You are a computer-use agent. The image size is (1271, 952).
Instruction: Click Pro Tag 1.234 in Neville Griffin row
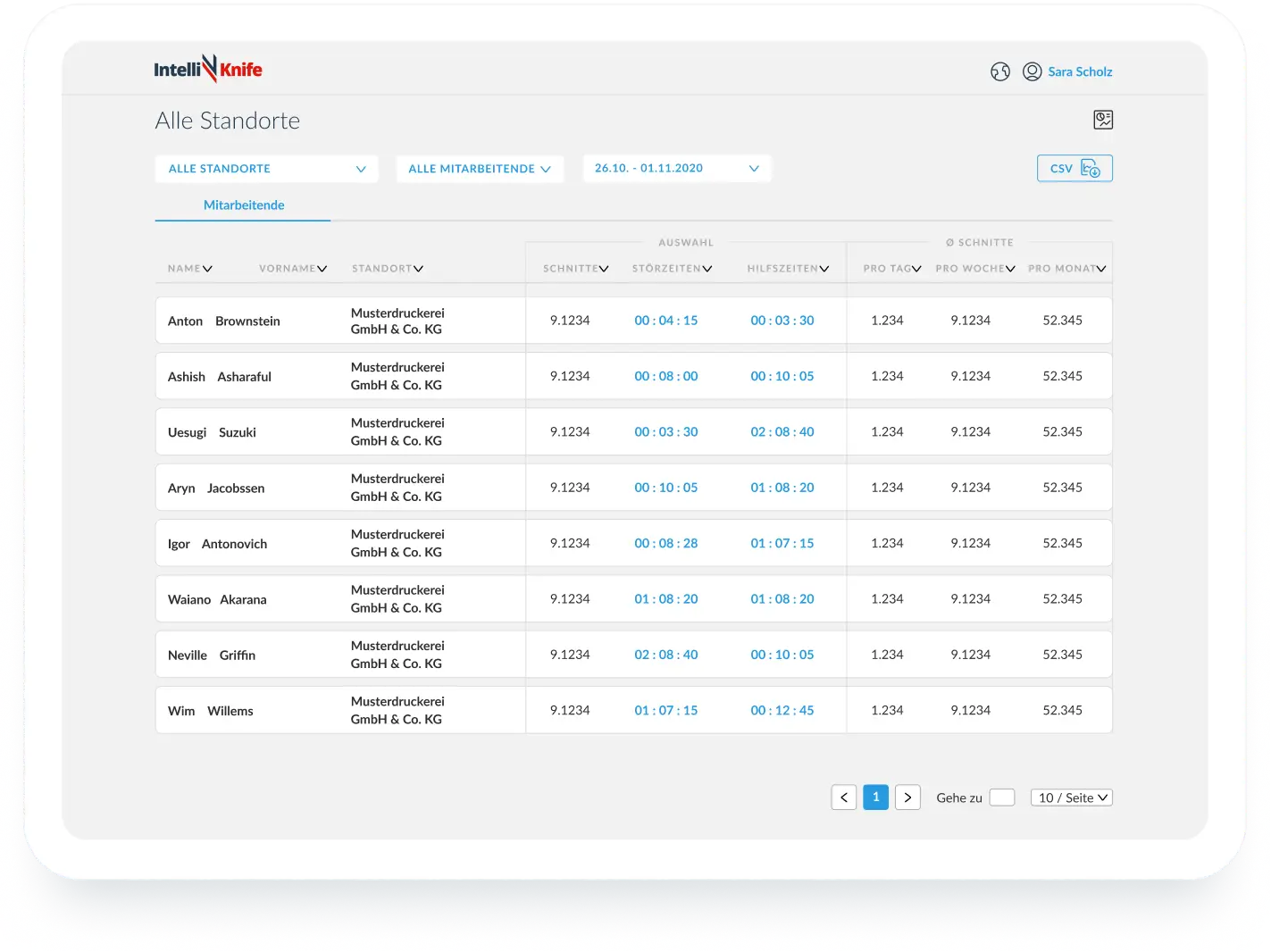pos(887,655)
